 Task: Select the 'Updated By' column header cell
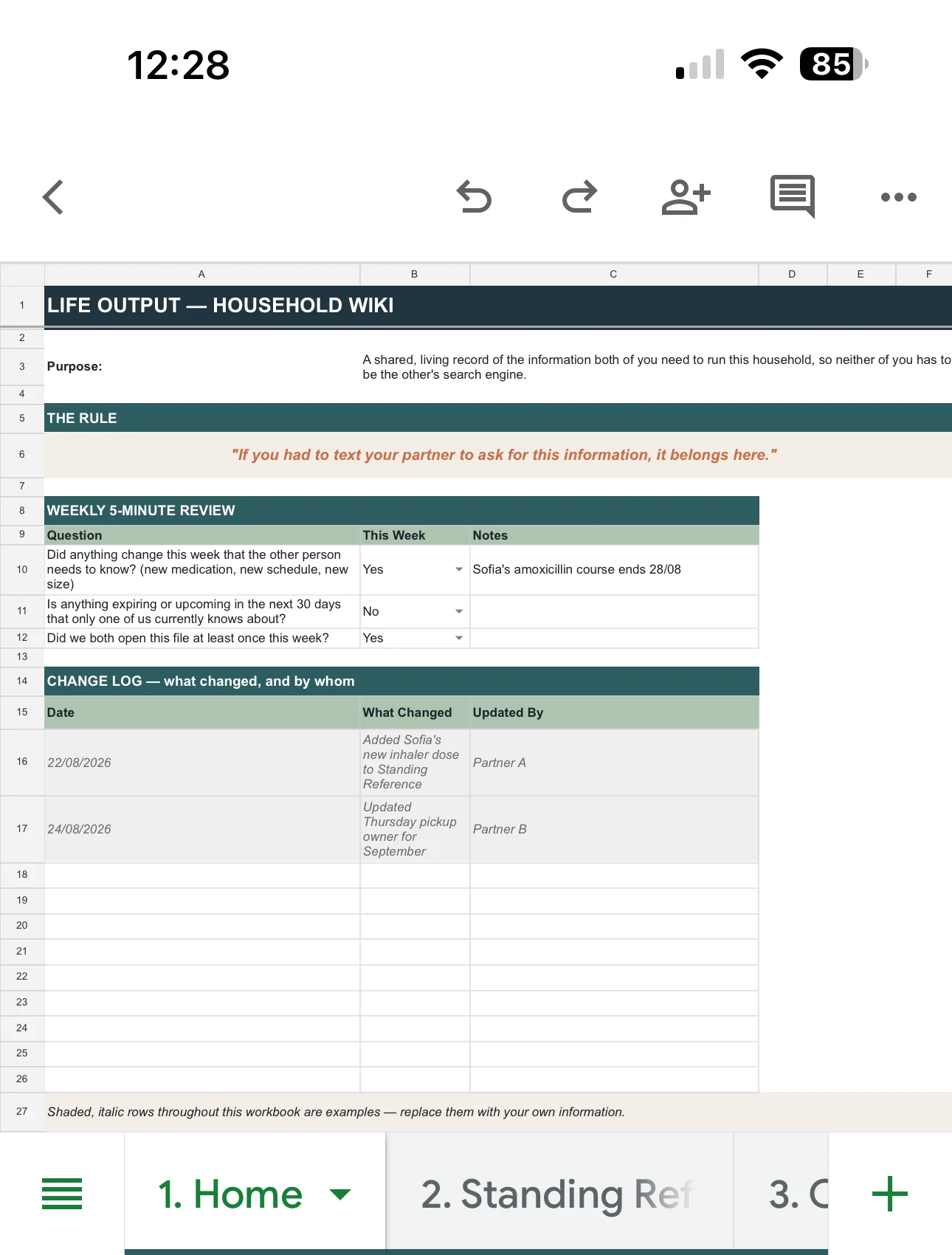click(614, 712)
